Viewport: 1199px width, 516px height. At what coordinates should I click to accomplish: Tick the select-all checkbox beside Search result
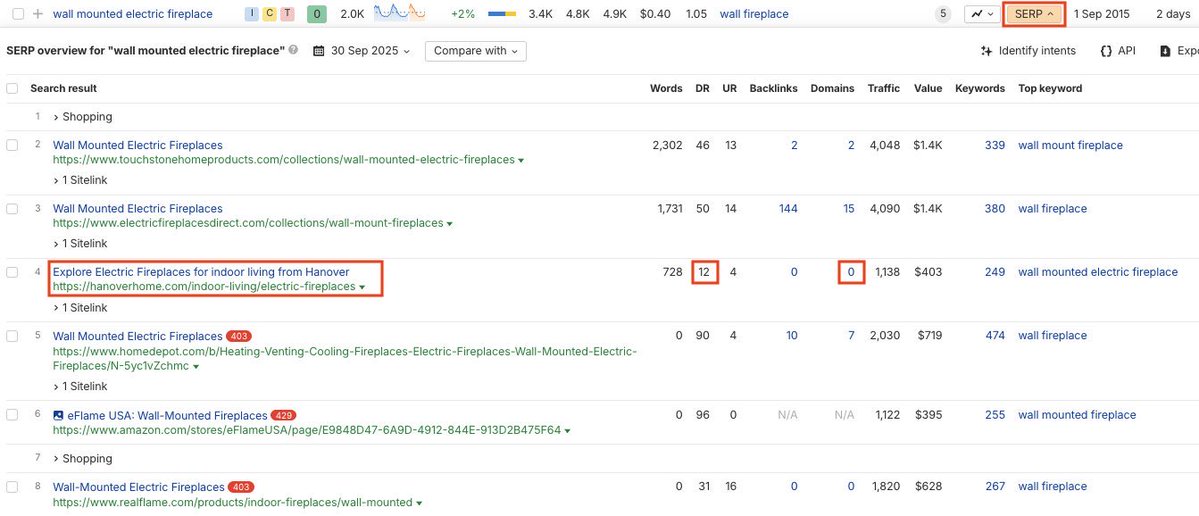(12, 89)
